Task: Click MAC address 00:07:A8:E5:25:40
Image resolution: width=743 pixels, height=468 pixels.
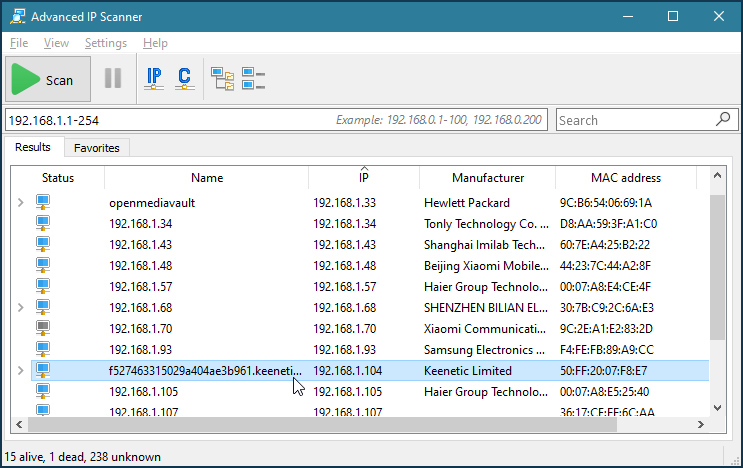Action: (604, 391)
